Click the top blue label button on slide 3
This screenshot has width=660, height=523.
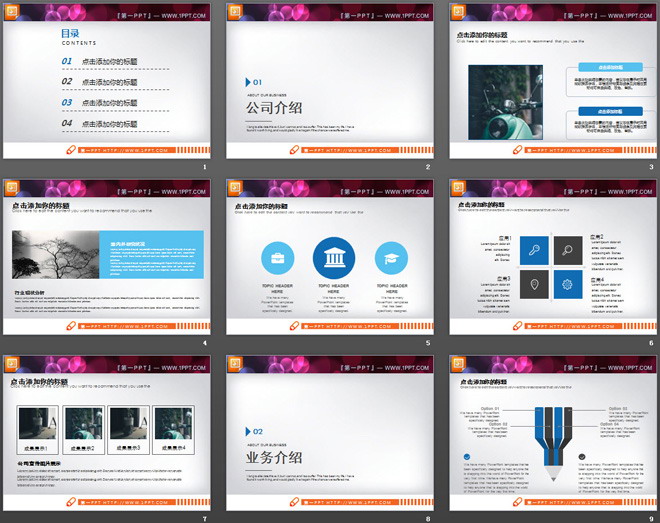pos(607,68)
